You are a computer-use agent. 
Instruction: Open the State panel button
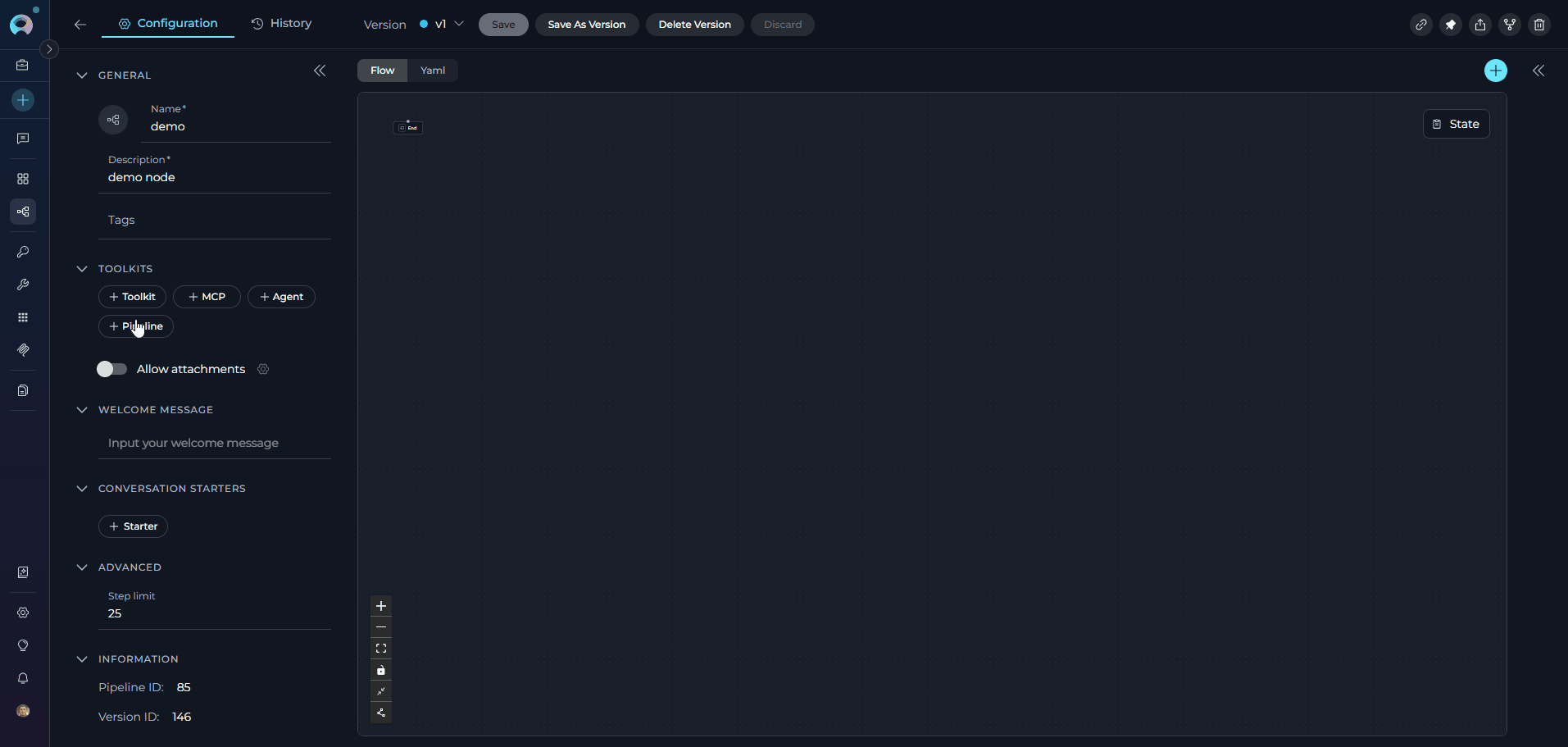1456,124
